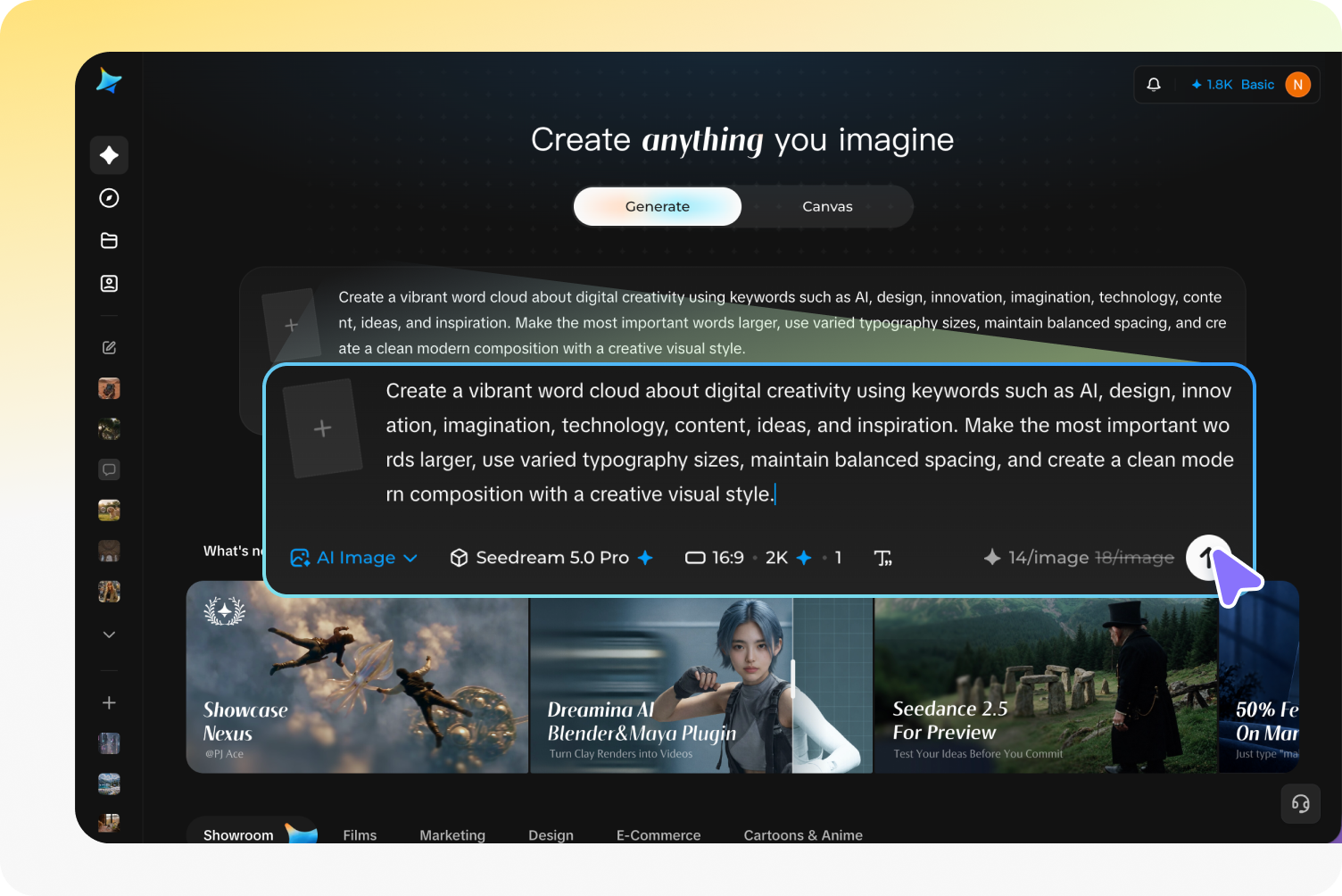1342x896 pixels.
Task: Select the Films category tab
Action: 360,835
